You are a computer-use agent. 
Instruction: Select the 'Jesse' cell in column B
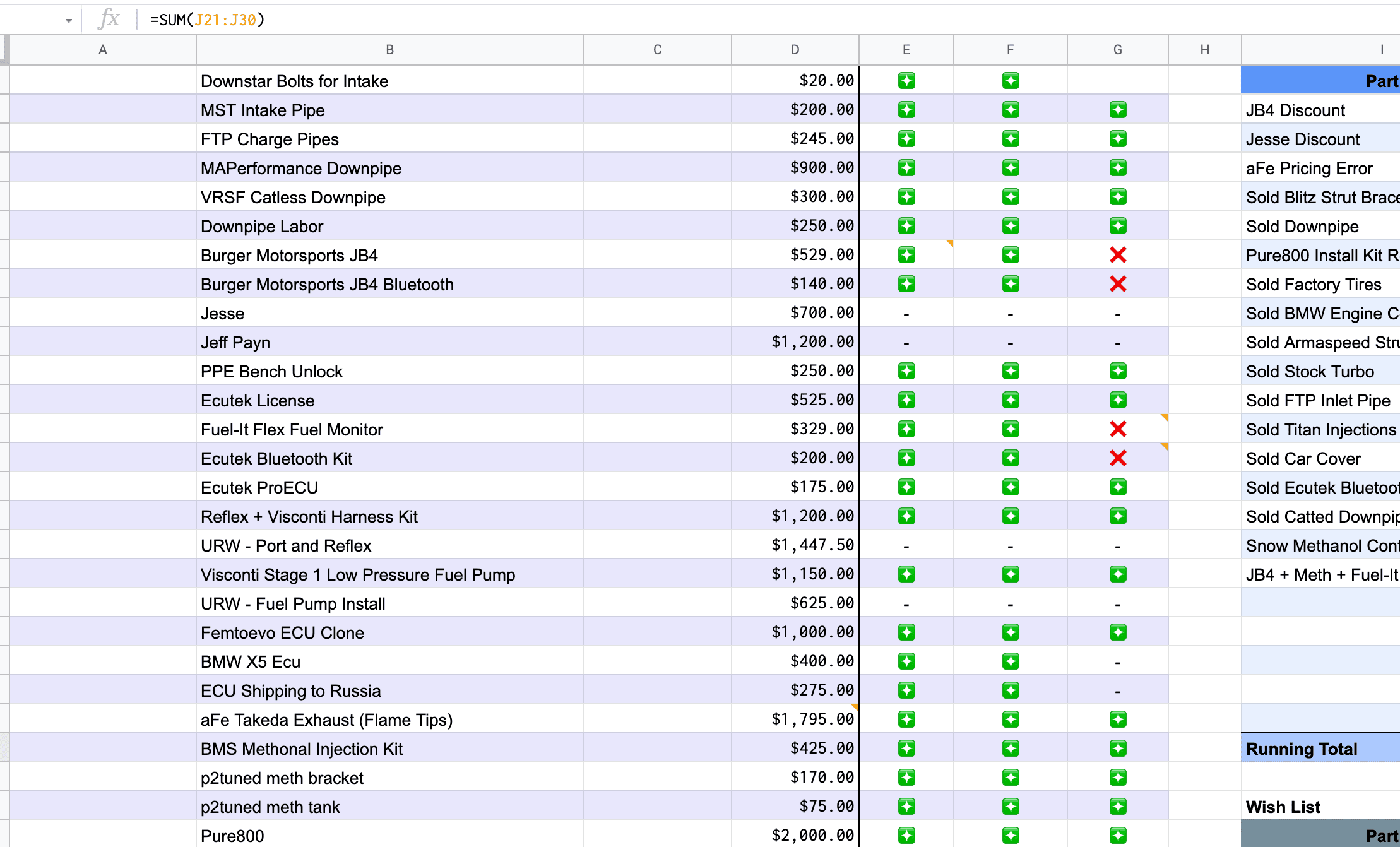click(x=390, y=313)
